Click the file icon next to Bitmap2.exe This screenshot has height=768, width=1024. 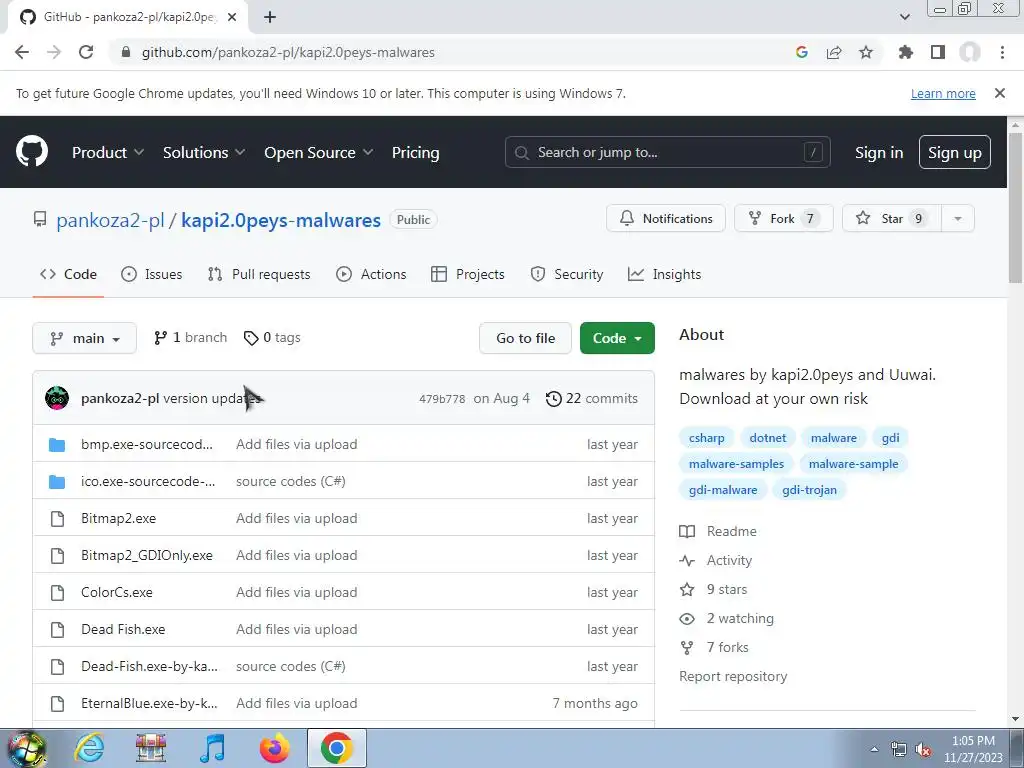57,519
